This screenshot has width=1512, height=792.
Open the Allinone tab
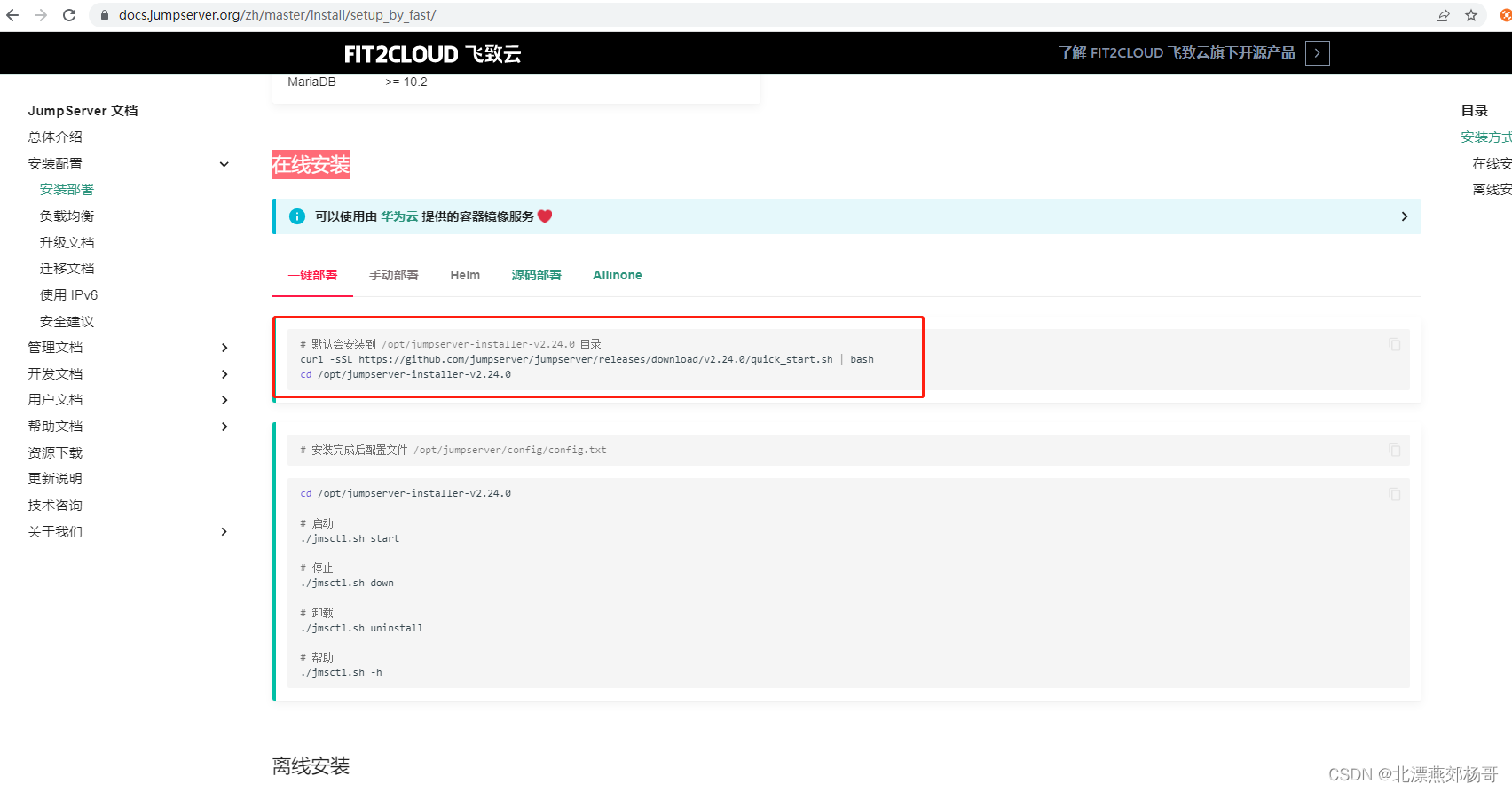coord(618,275)
